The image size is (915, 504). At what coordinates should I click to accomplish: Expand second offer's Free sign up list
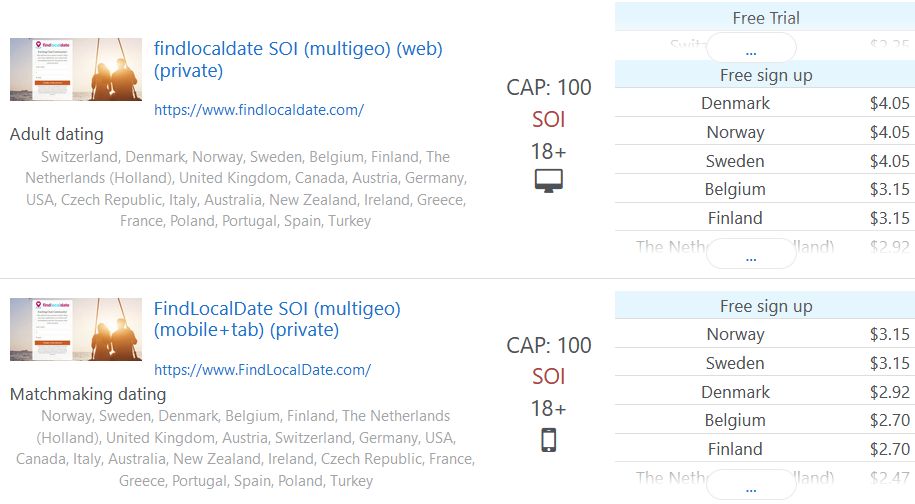click(x=751, y=487)
